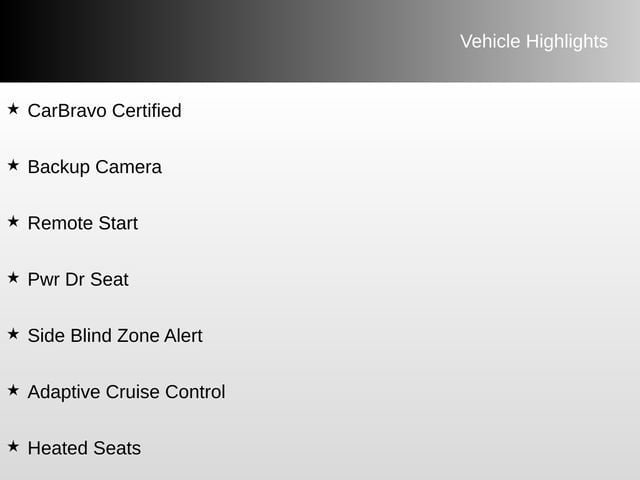
Task: Click the word CarBravo
Action: [67, 110]
